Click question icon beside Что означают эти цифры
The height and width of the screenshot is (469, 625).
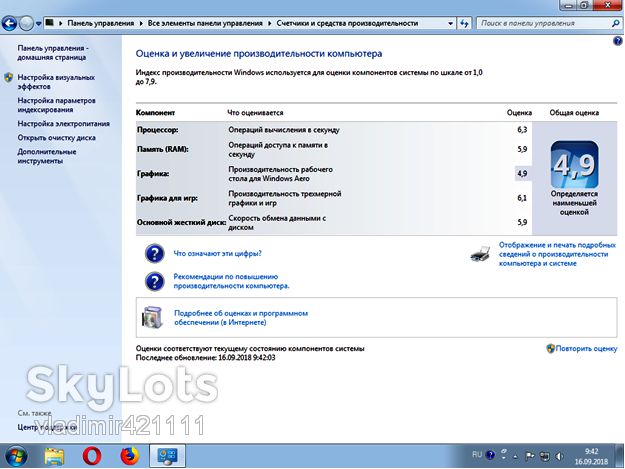click(154, 253)
